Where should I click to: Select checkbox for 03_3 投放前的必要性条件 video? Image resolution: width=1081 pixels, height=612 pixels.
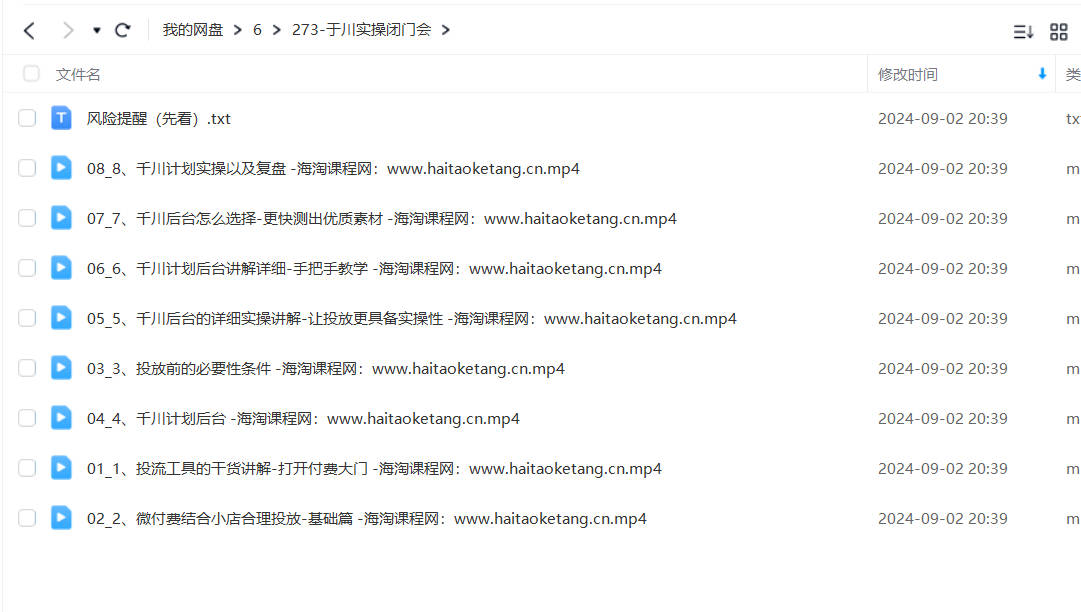pyautogui.click(x=27, y=368)
